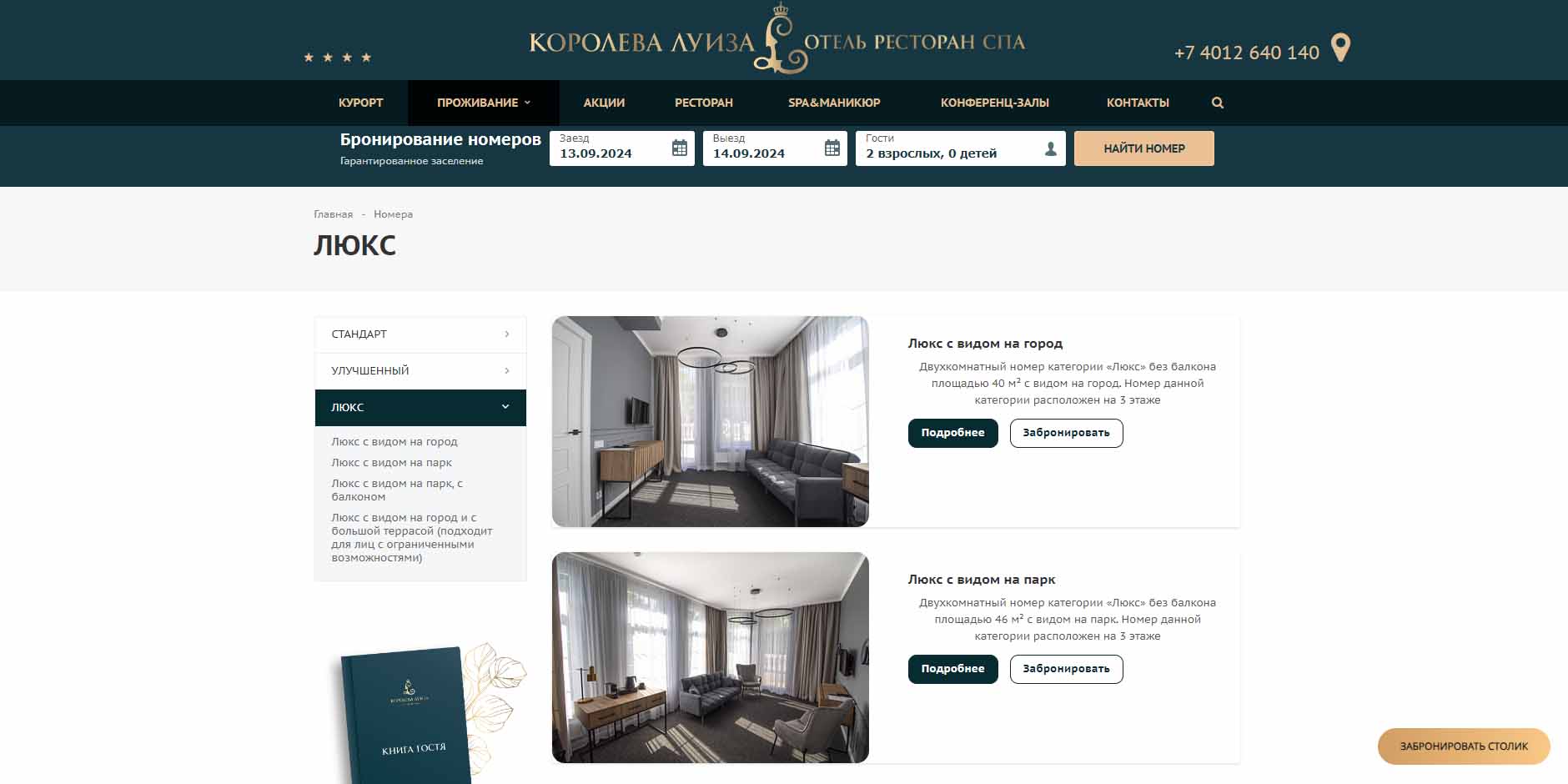Viewport: 1568px width, 784px height.
Task: Click the Королева Луиза hotel logo
Action: [x=777, y=40]
